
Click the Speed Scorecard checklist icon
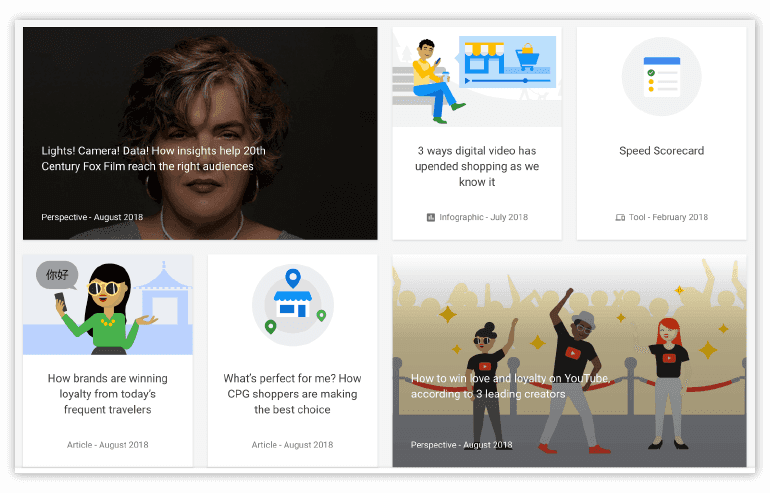click(661, 77)
